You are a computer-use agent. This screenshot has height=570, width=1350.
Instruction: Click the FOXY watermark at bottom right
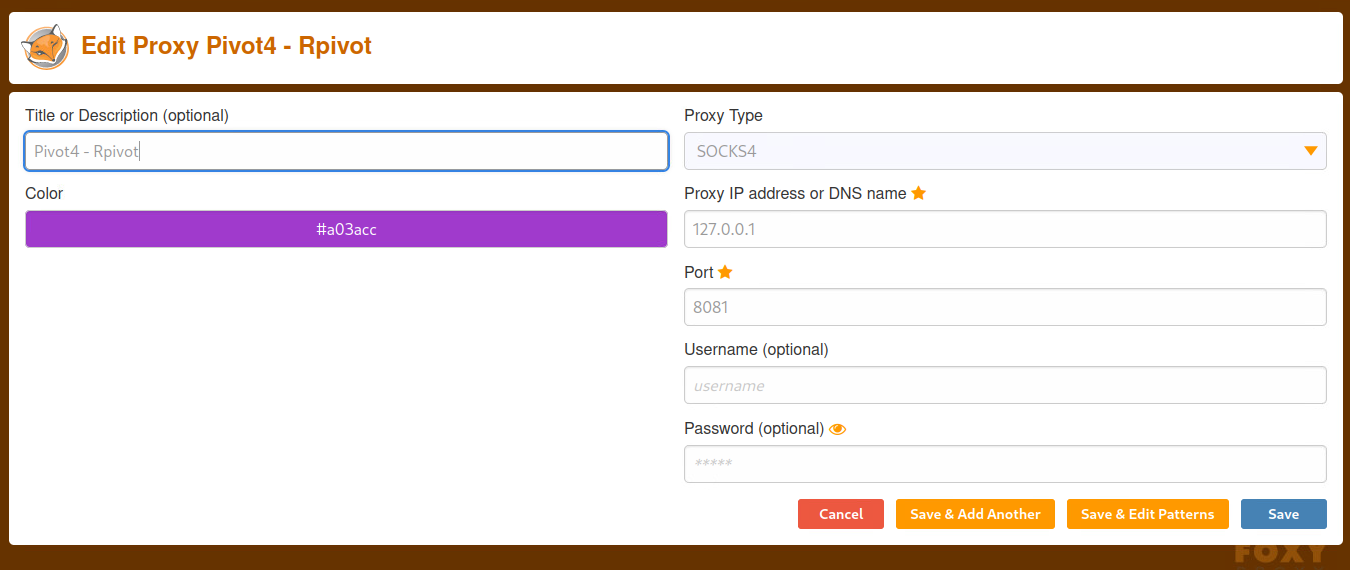tap(1280, 555)
